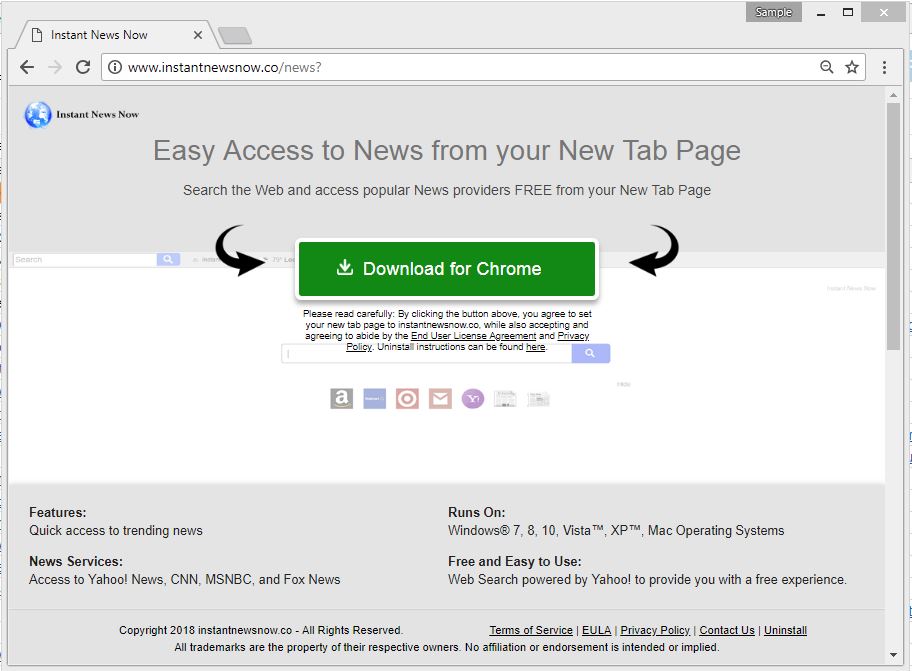Open the mail envelope shortcut icon

[440, 399]
